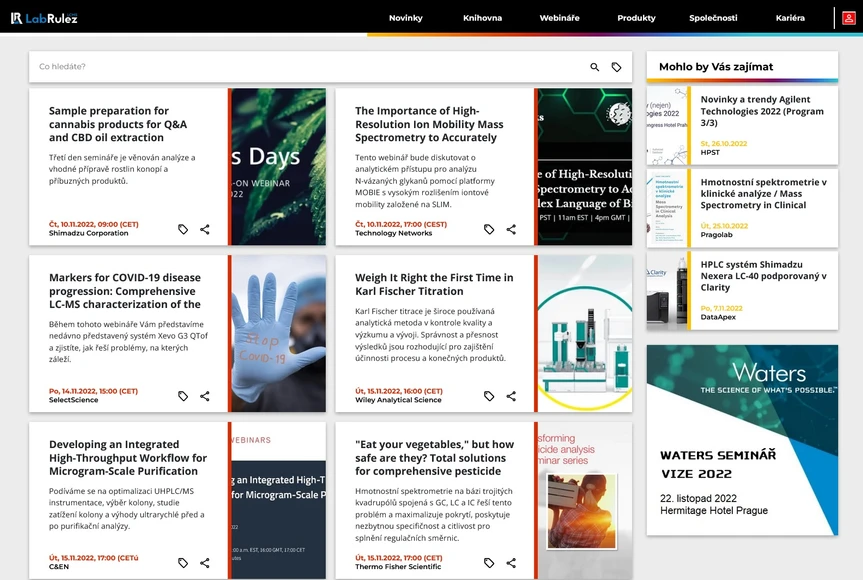Tag the cannabis sample preparation webinar

(183, 229)
